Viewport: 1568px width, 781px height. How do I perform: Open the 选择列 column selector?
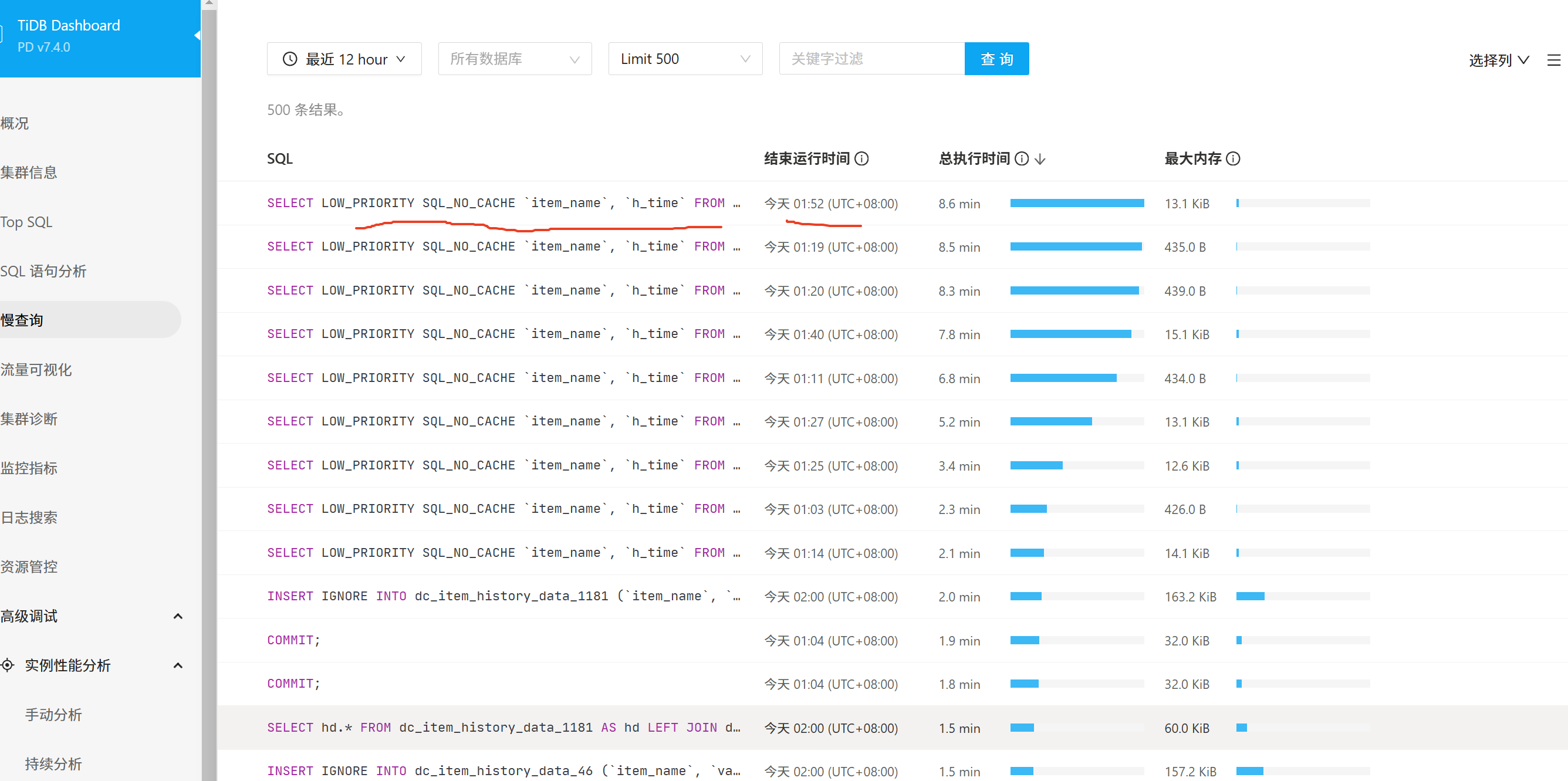tap(1498, 60)
